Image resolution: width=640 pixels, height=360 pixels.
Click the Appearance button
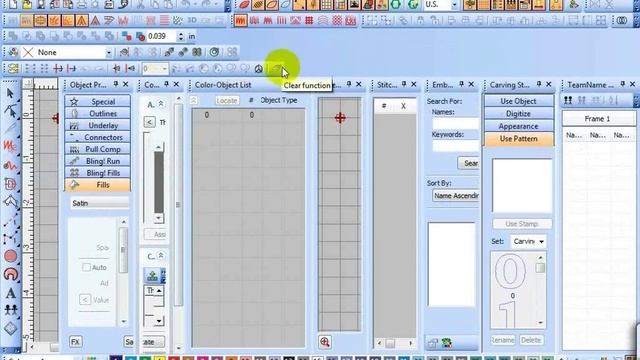coord(518,126)
